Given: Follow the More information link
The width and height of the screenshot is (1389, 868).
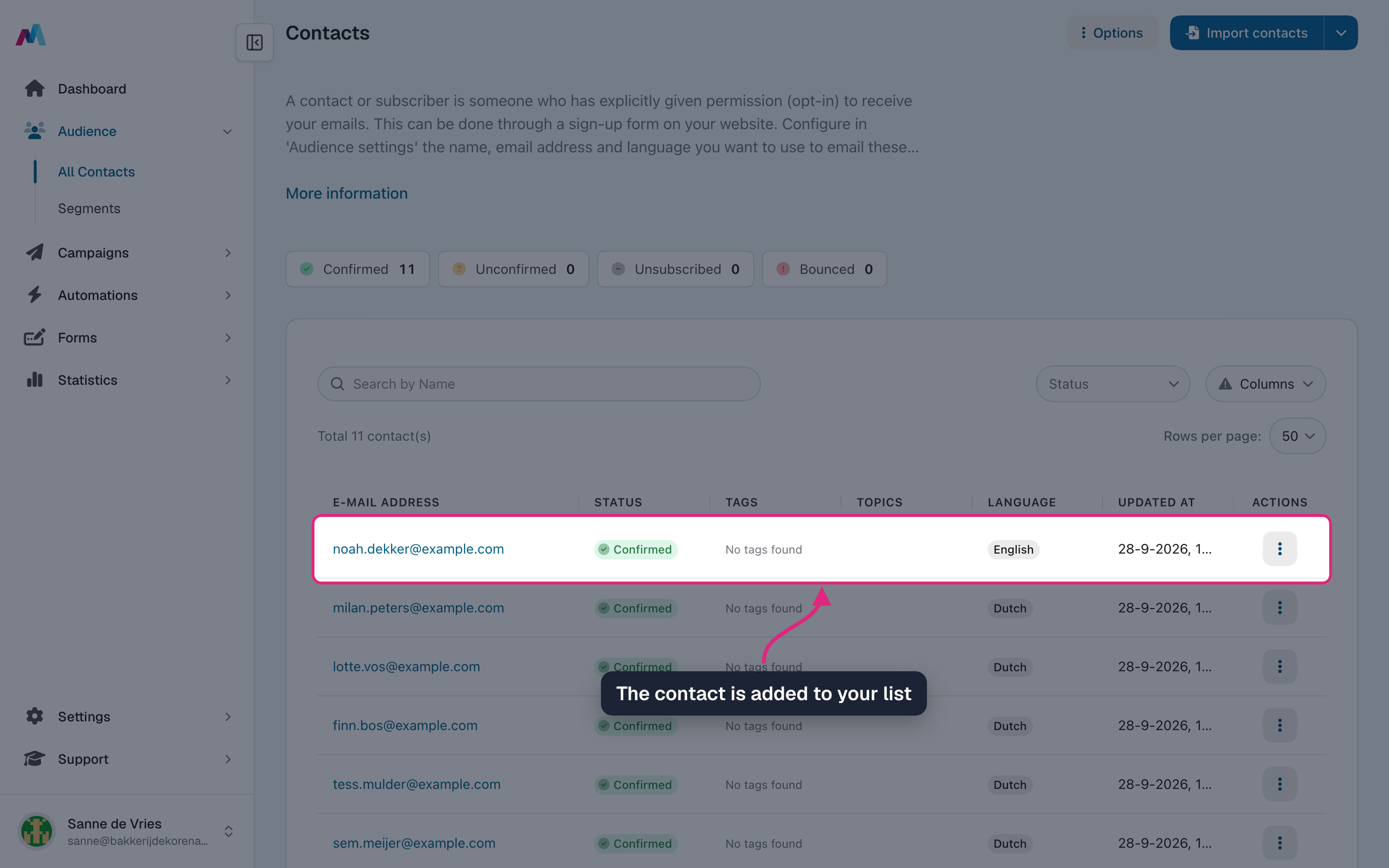Looking at the screenshot, I should pyautogui.click(x=347, y=193).
